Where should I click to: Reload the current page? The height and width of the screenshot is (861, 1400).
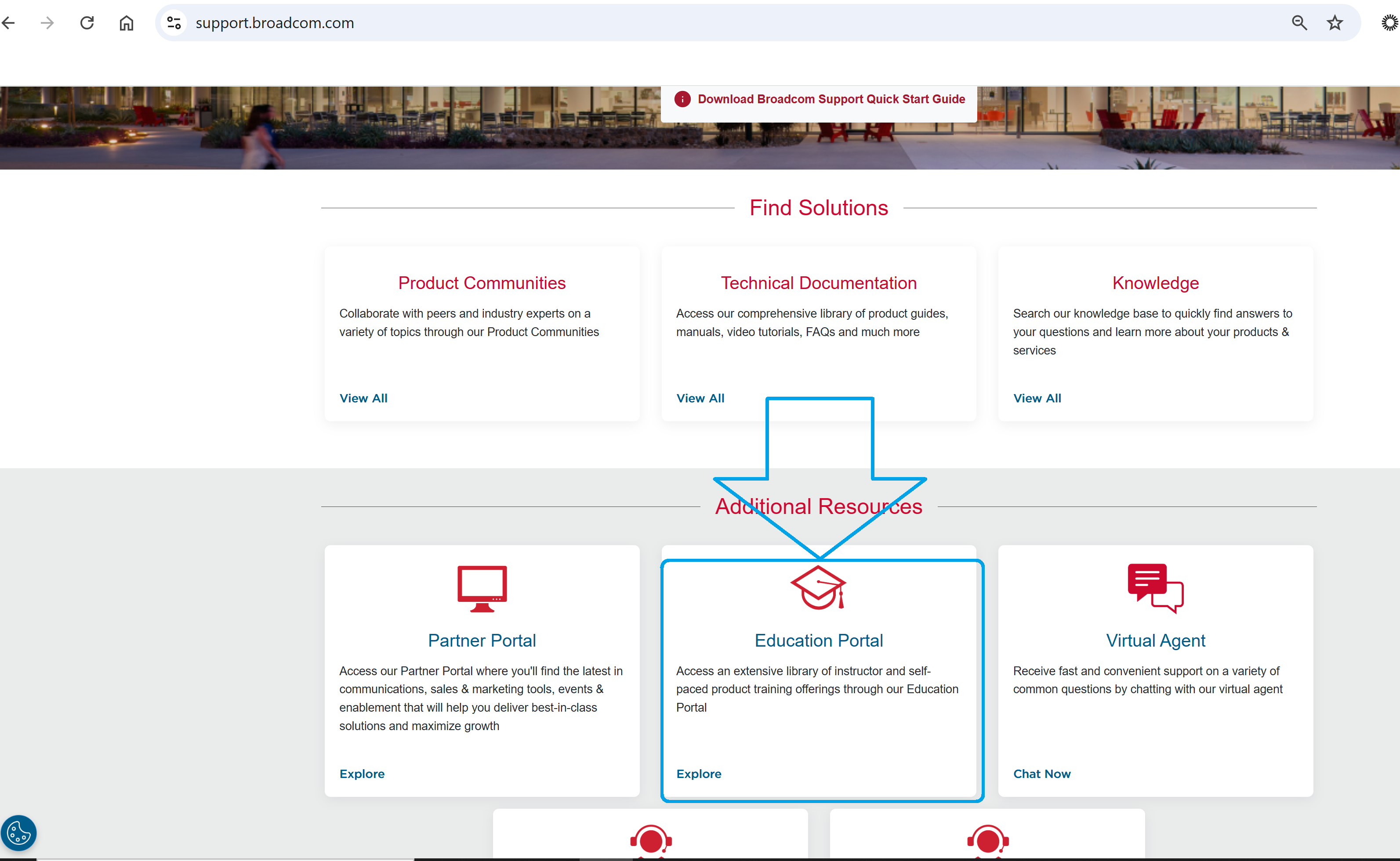coord(87,22)
